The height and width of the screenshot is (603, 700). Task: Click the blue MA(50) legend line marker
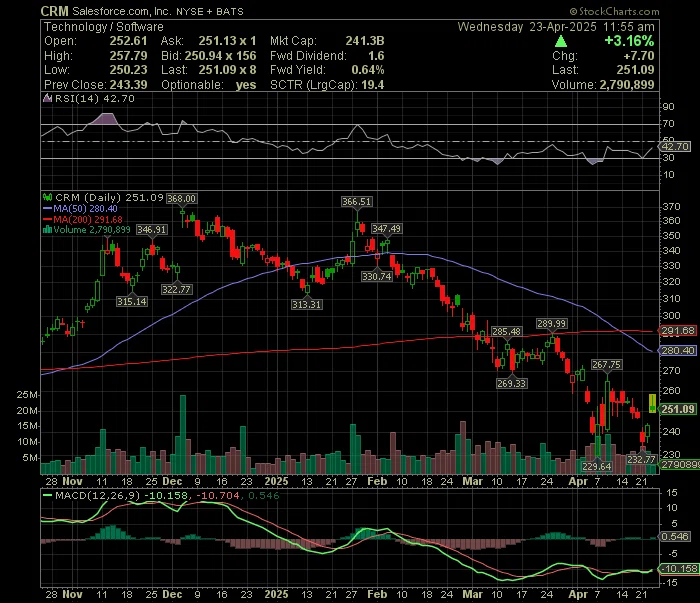(x=47, y=209)
